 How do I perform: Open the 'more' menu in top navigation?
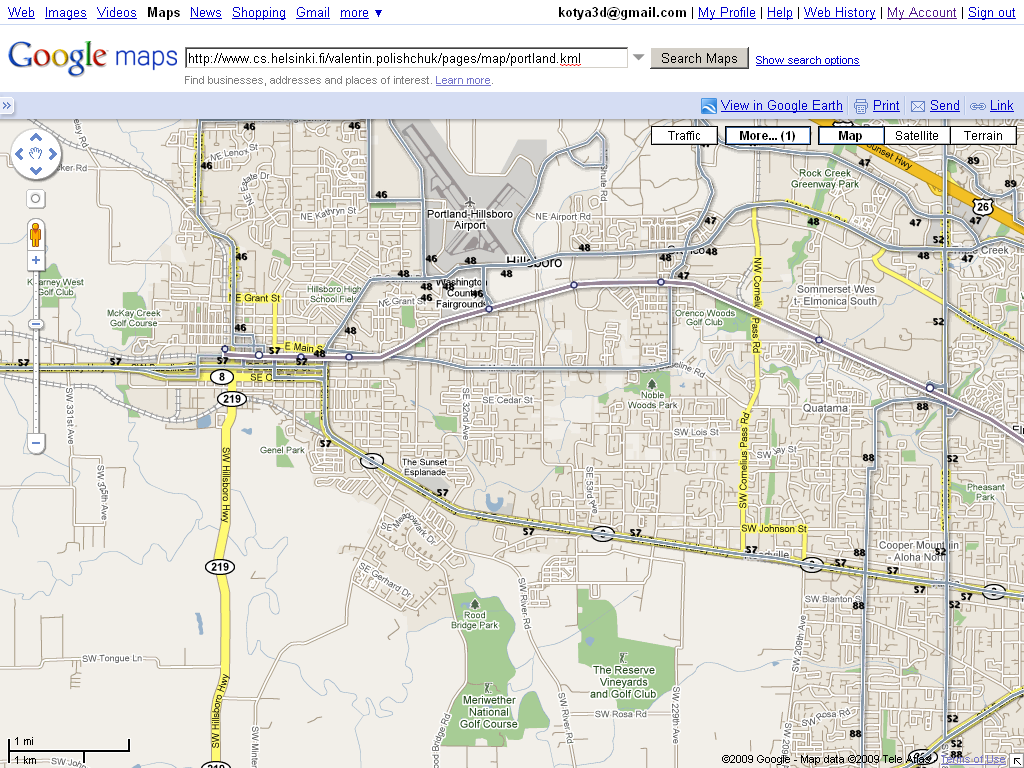361,12
